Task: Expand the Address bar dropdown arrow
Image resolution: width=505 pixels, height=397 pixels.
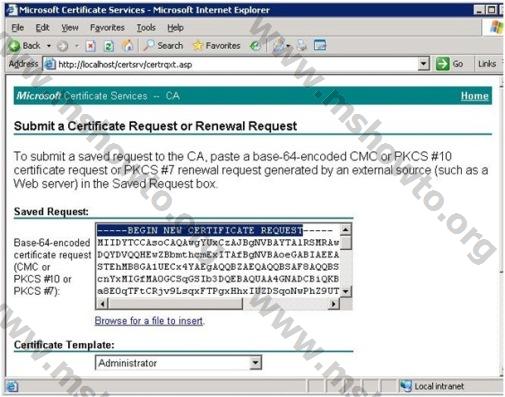Action: click(423, 63)
